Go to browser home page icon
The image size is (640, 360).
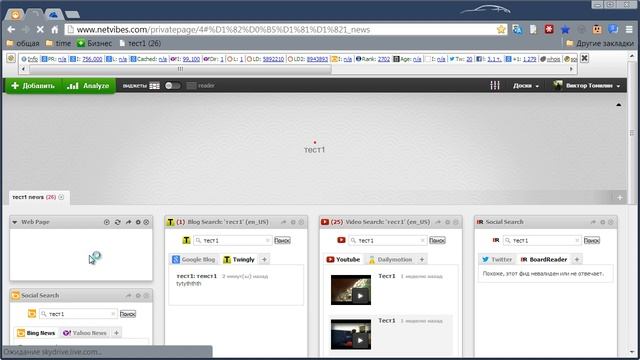point(54,29)
